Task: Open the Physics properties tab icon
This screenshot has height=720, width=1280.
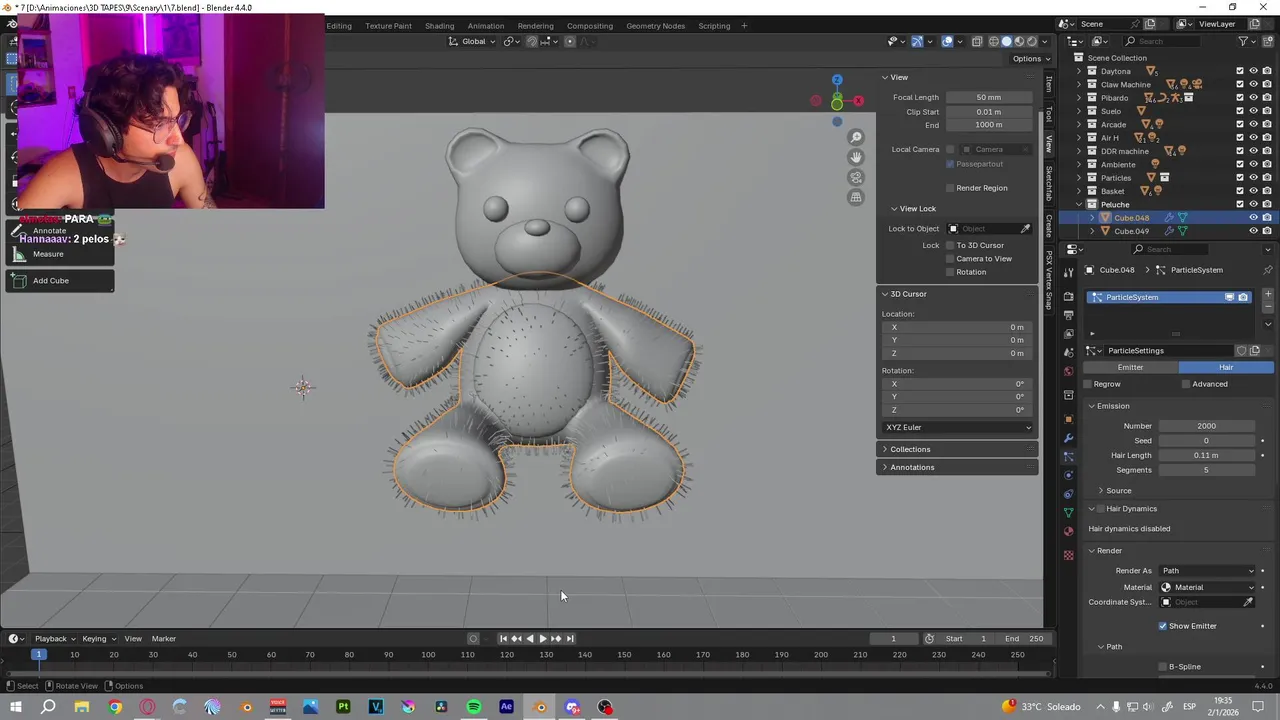Action: (1068, 475)
